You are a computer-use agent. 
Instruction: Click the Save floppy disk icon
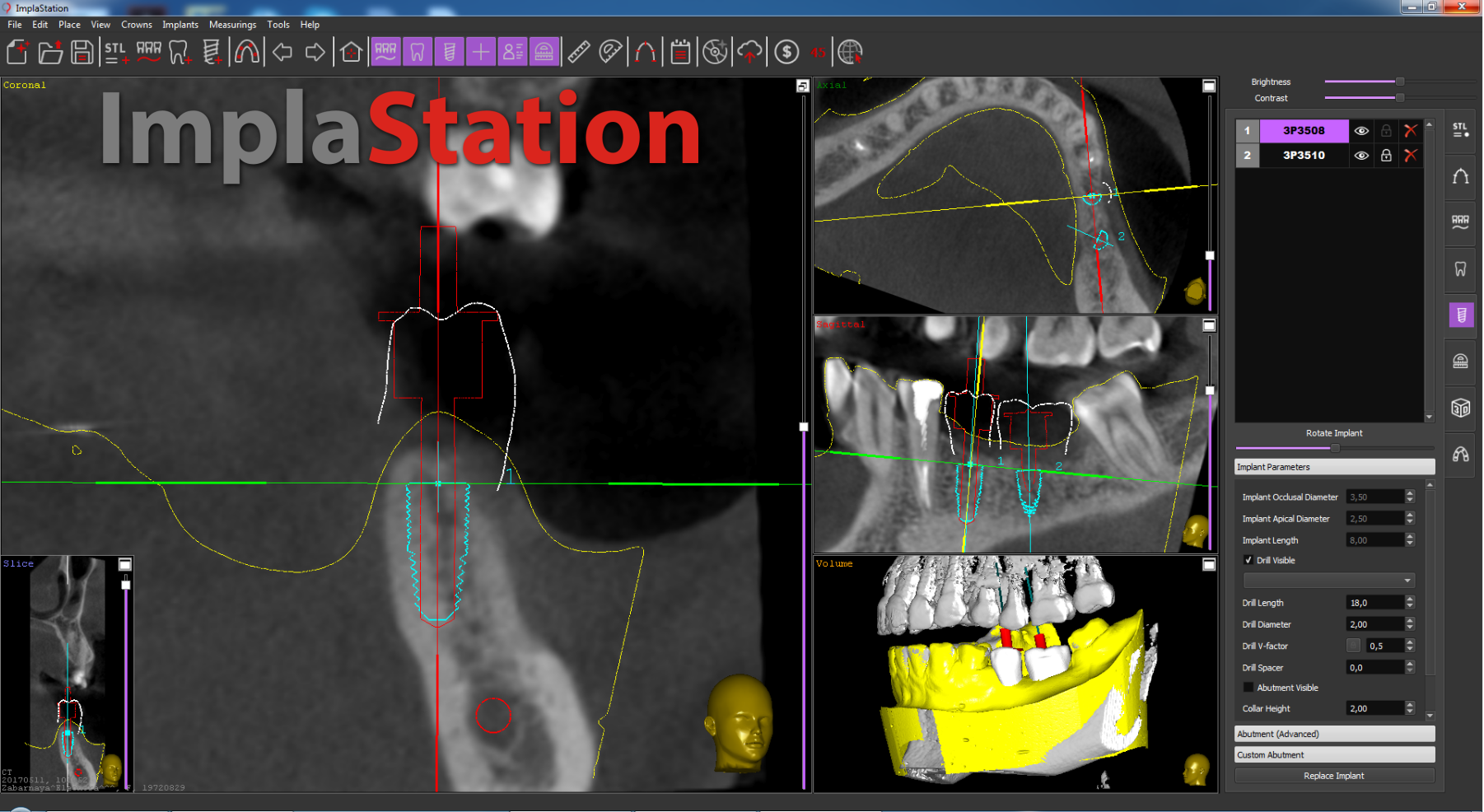(x=82, y=53)
